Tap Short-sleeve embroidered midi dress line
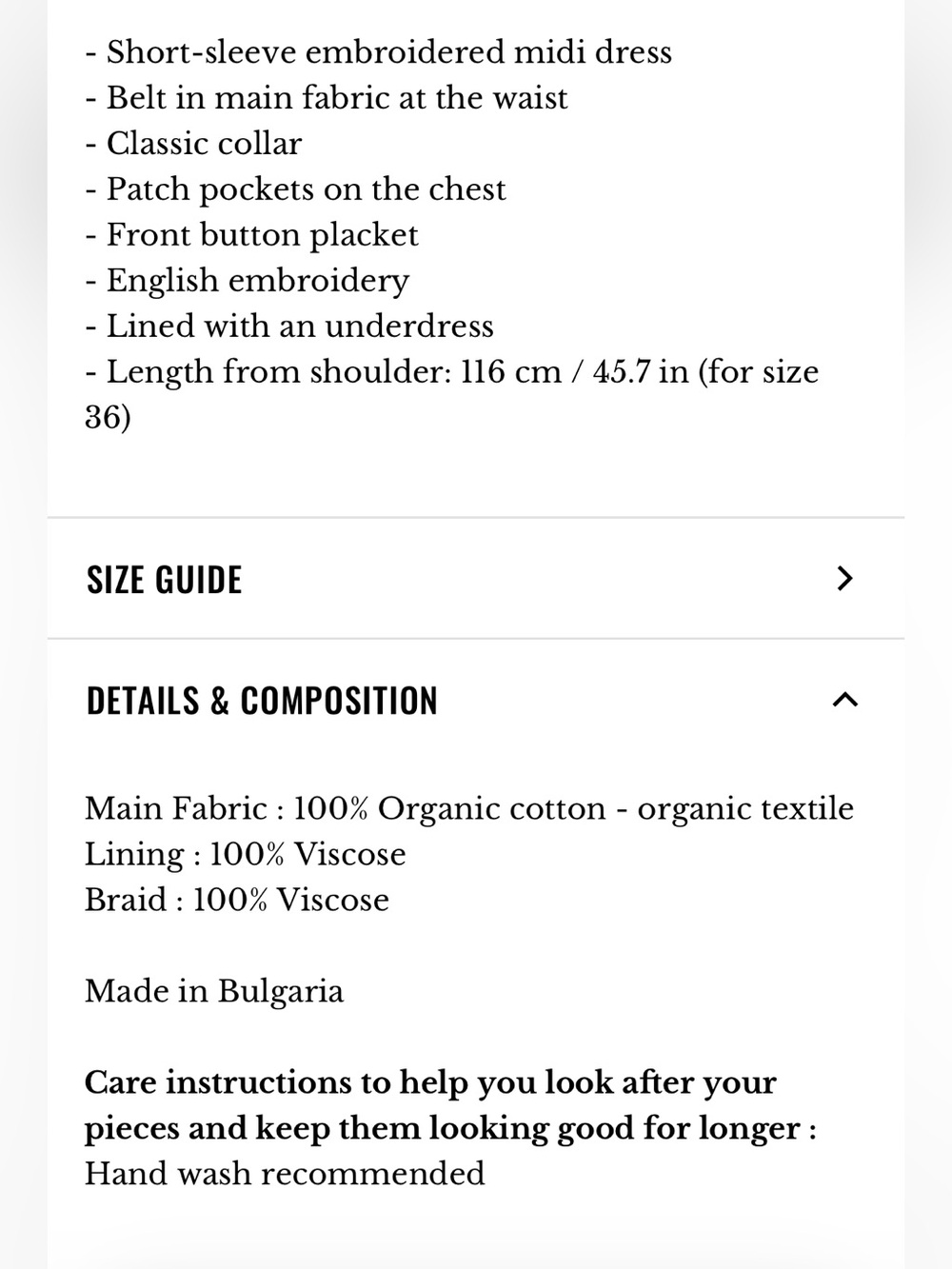This screenshot has width=952, height=1269. click(x=379, y=51)
